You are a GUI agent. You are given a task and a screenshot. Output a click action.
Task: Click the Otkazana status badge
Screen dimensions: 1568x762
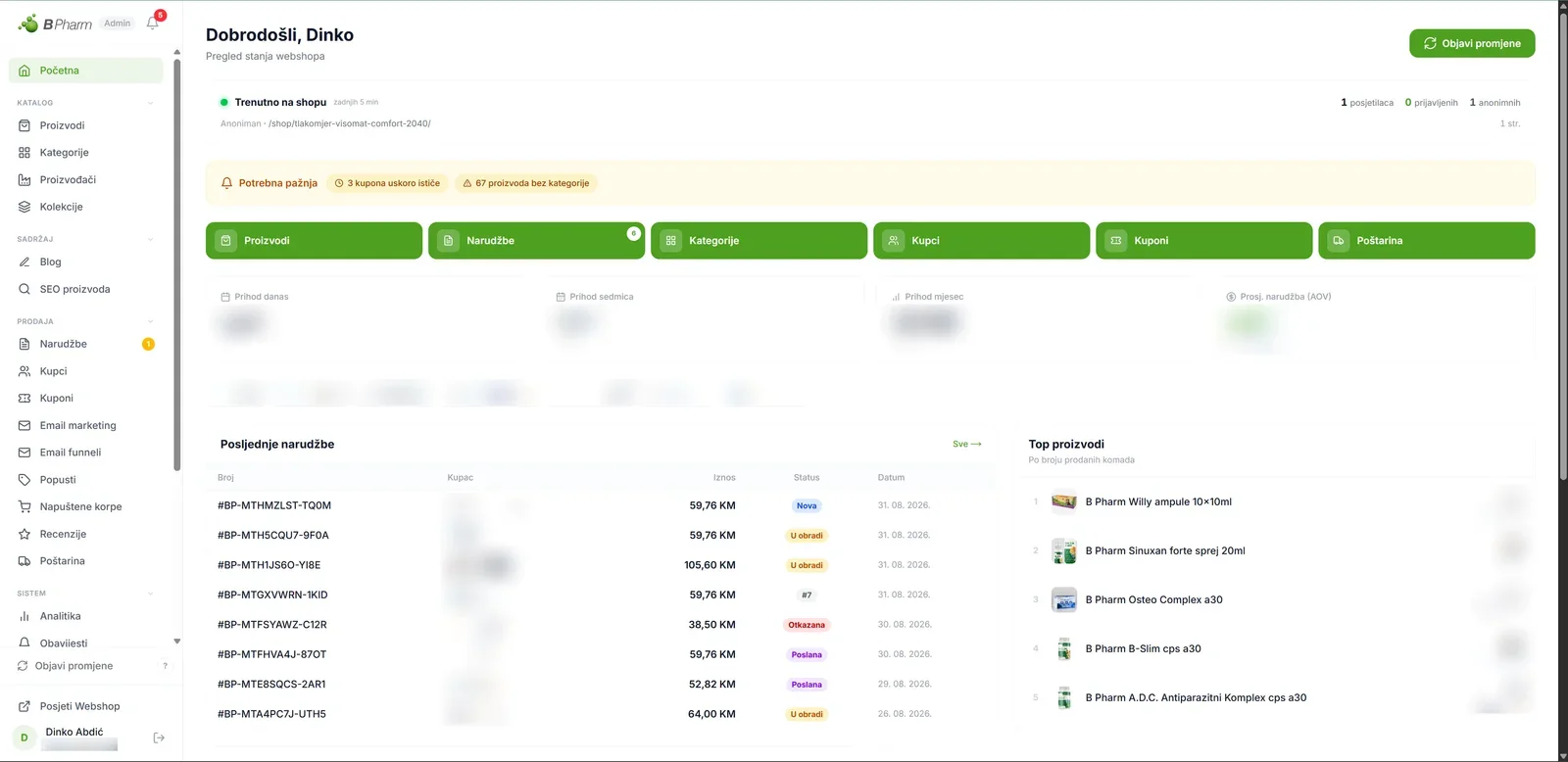(807, 625)
